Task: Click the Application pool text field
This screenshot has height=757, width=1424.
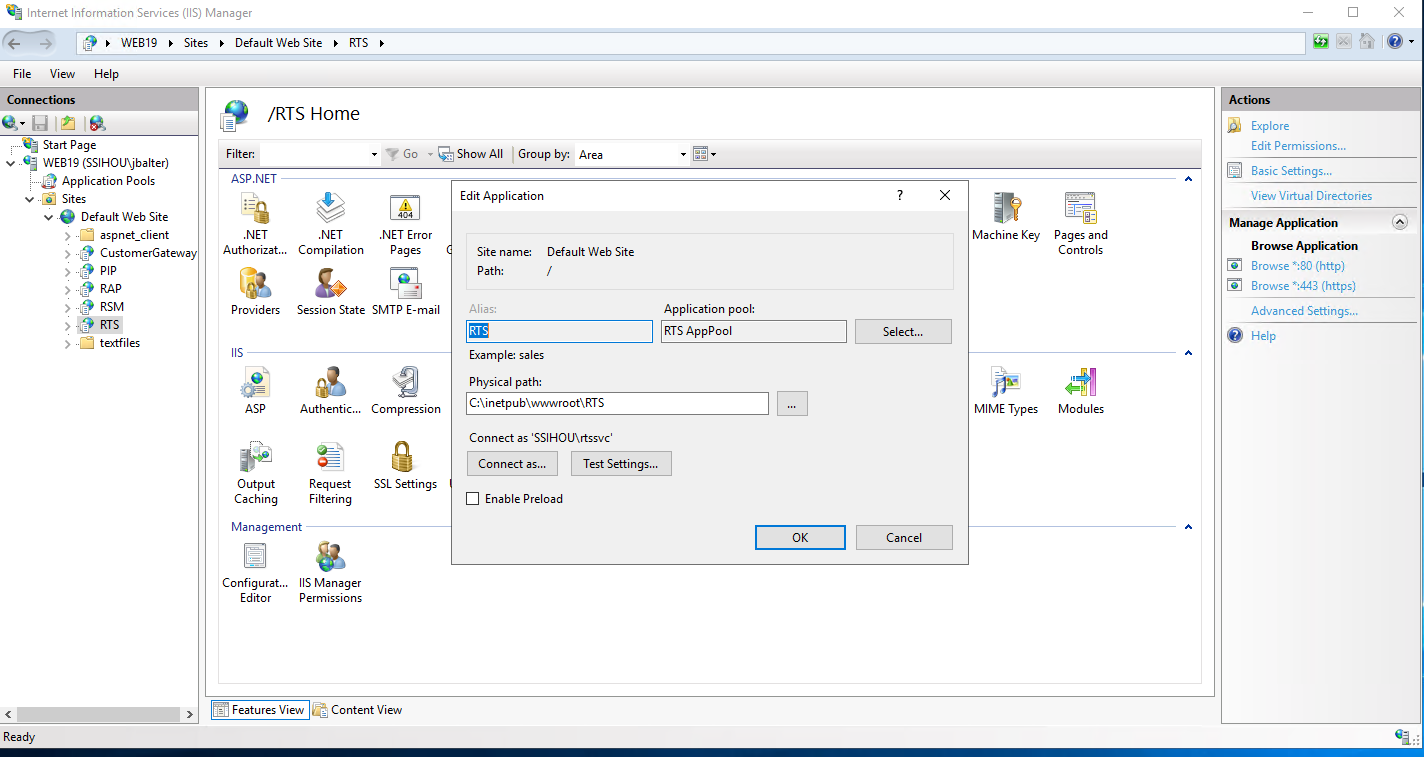Action: (754, 331)
